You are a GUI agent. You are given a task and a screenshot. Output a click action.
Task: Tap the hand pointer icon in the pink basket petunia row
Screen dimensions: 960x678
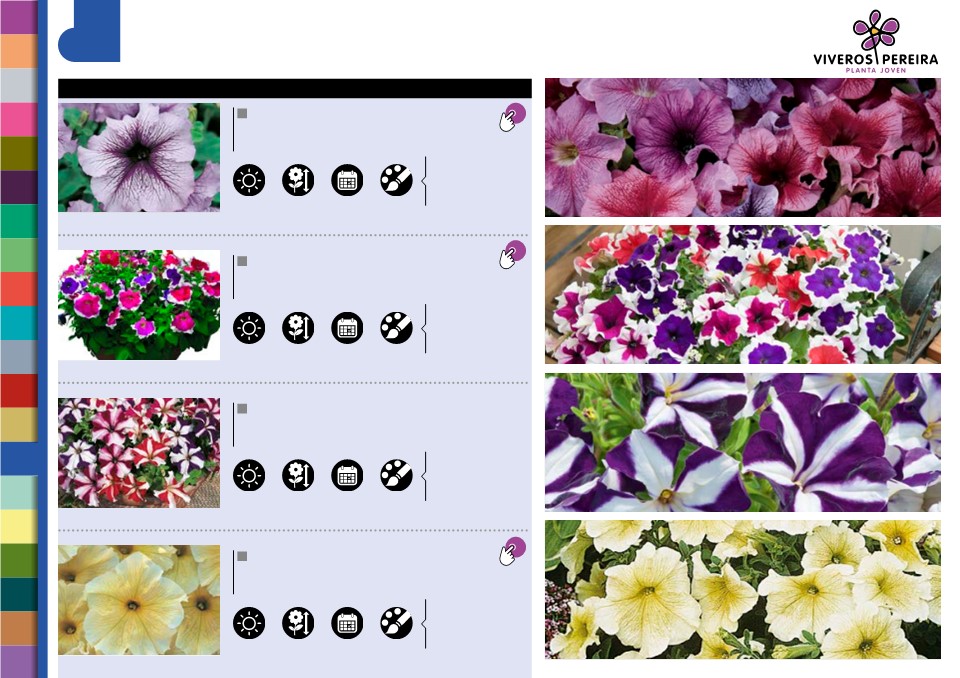click(x=512, y=255)
